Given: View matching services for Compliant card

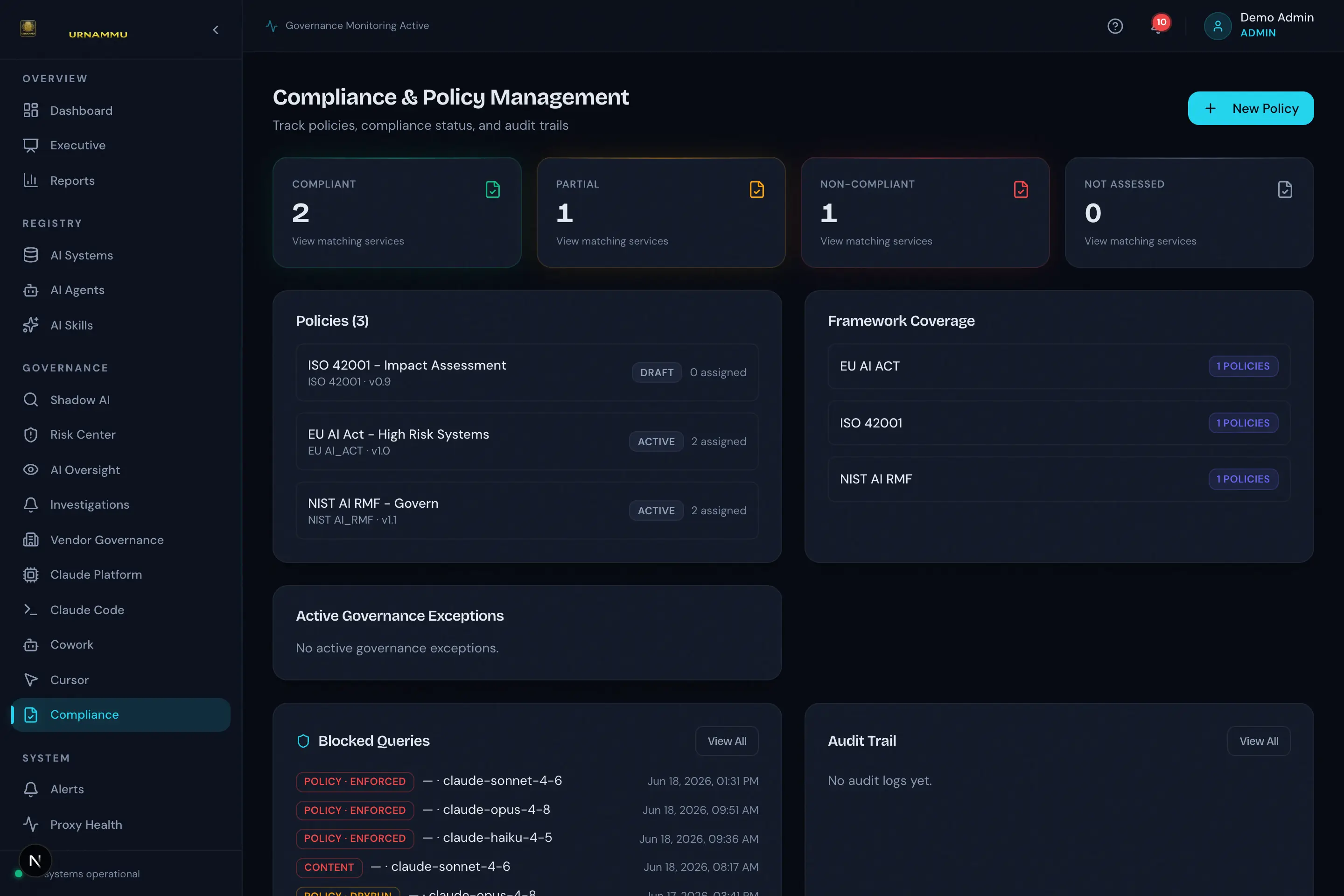Looking at the screenshot, I should pyautogui.click(x=348, y=241).
